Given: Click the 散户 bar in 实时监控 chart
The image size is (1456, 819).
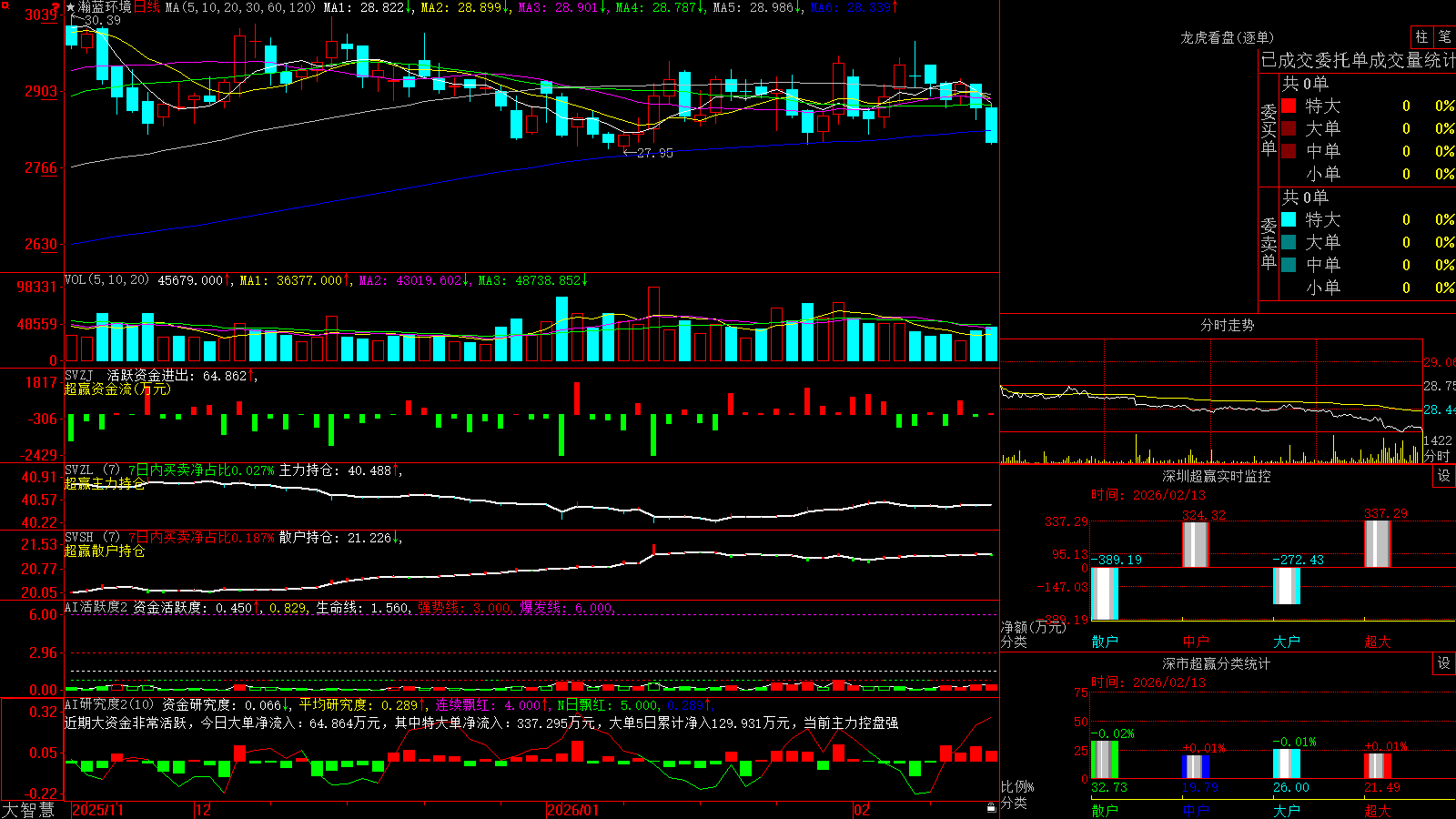Looking at the screenshot, I should pos(1105,593).
